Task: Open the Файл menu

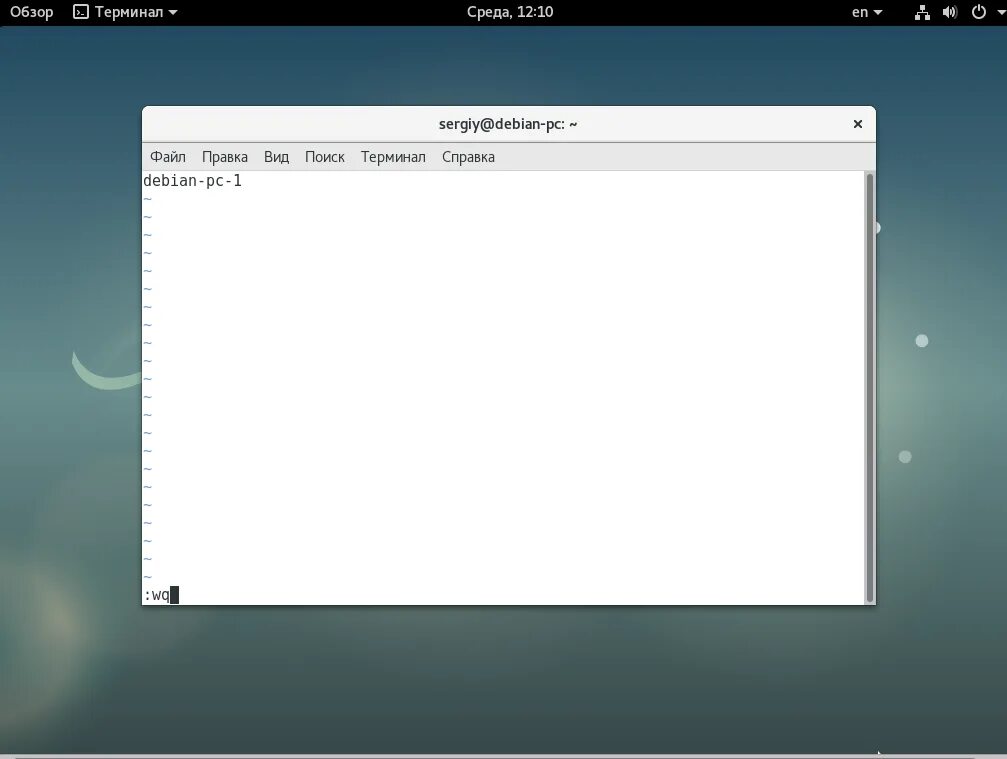Action: (x=168, y=157)
